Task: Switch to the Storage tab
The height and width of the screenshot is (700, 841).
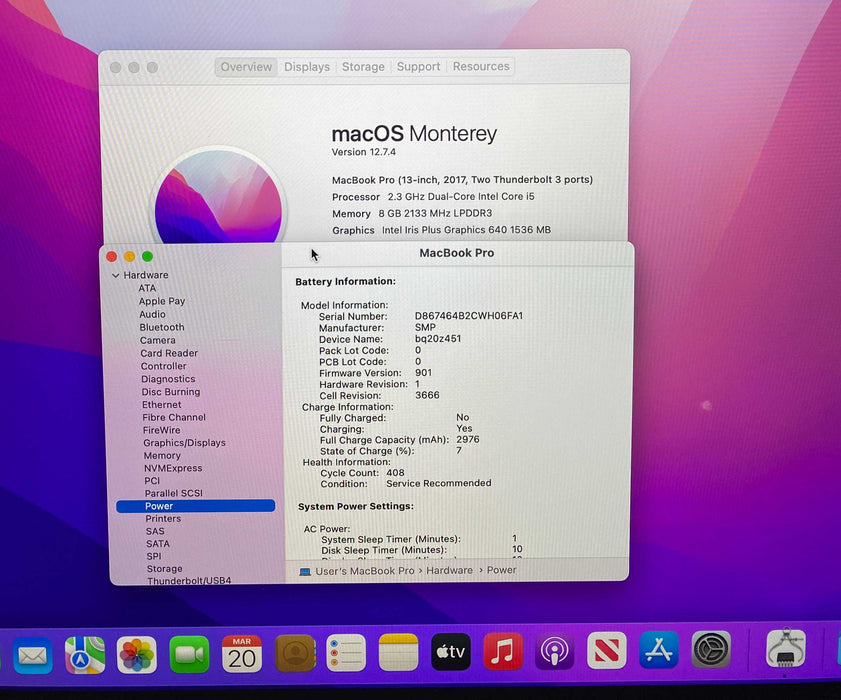Action: point(363,67)
